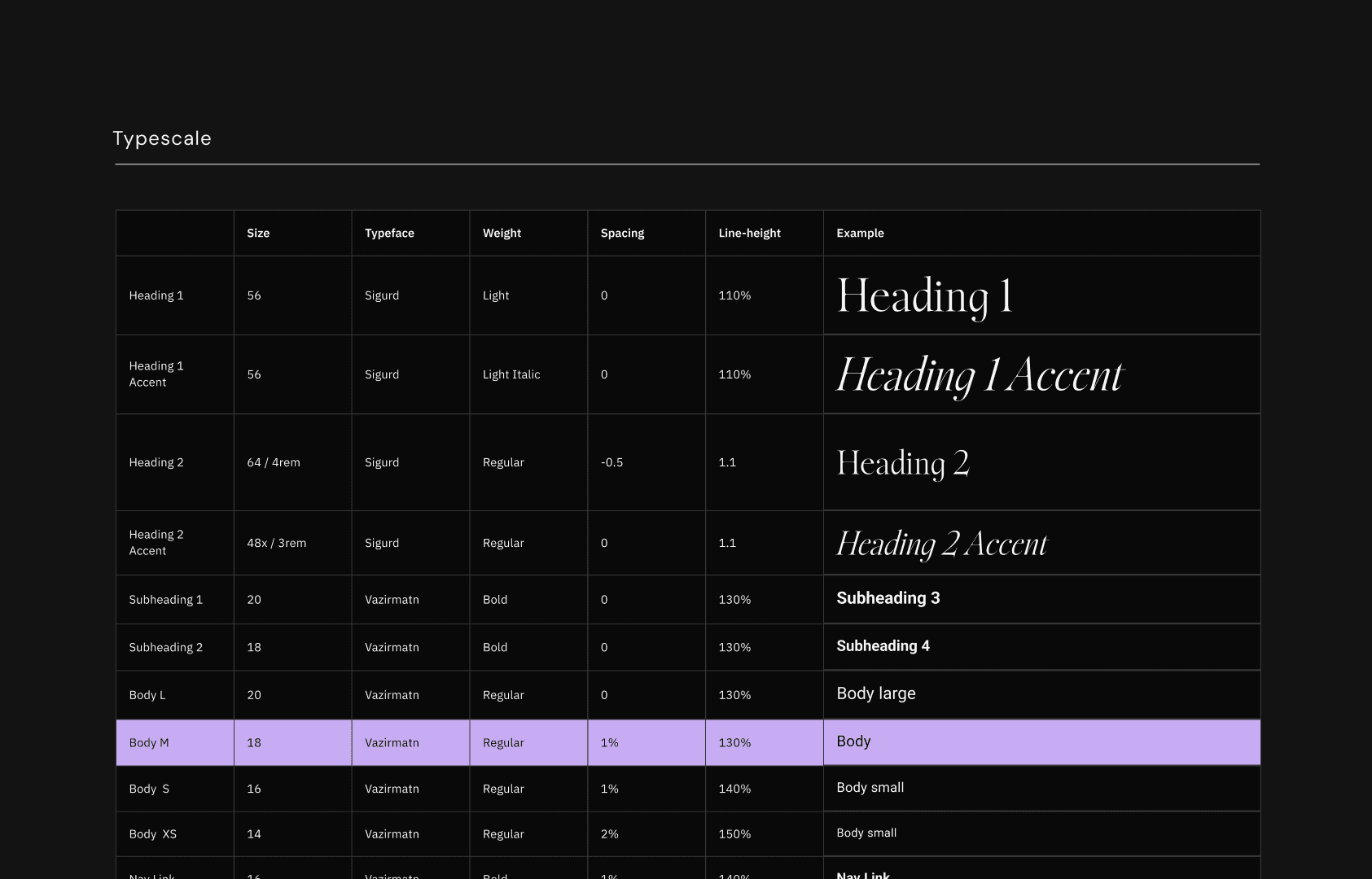1372x879 pixels.
Task: Select the Example column header
Action: (x=860, y=233)
